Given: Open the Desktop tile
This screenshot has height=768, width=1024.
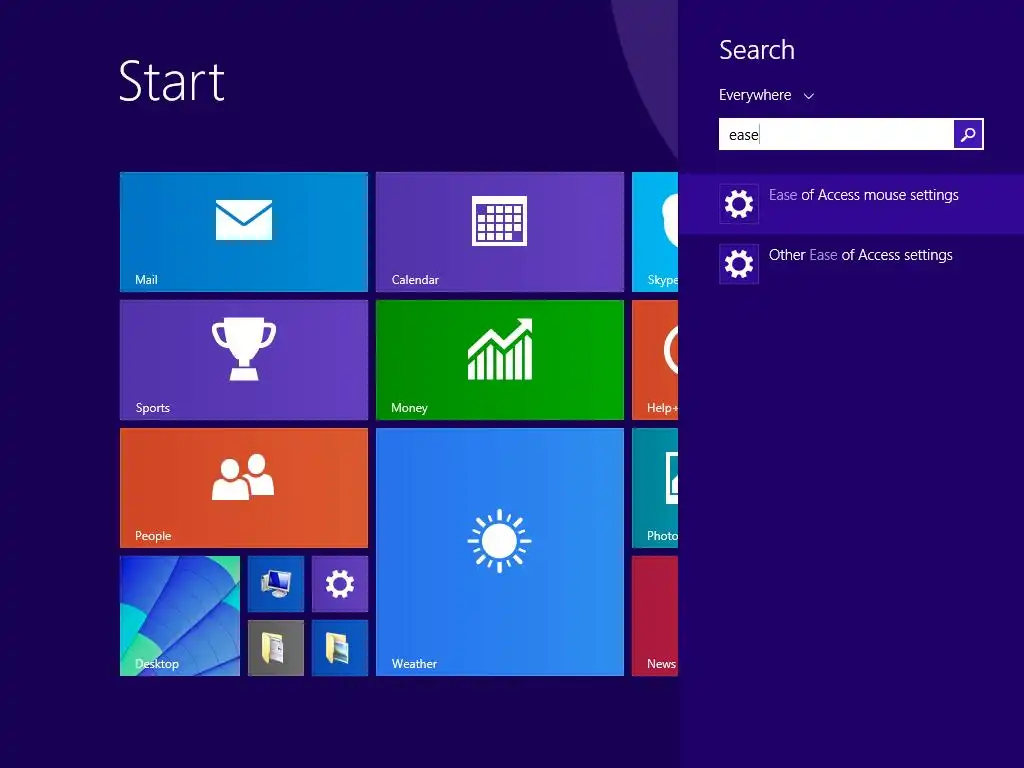Looking at the screenshot, I should [x=180, y=616].
